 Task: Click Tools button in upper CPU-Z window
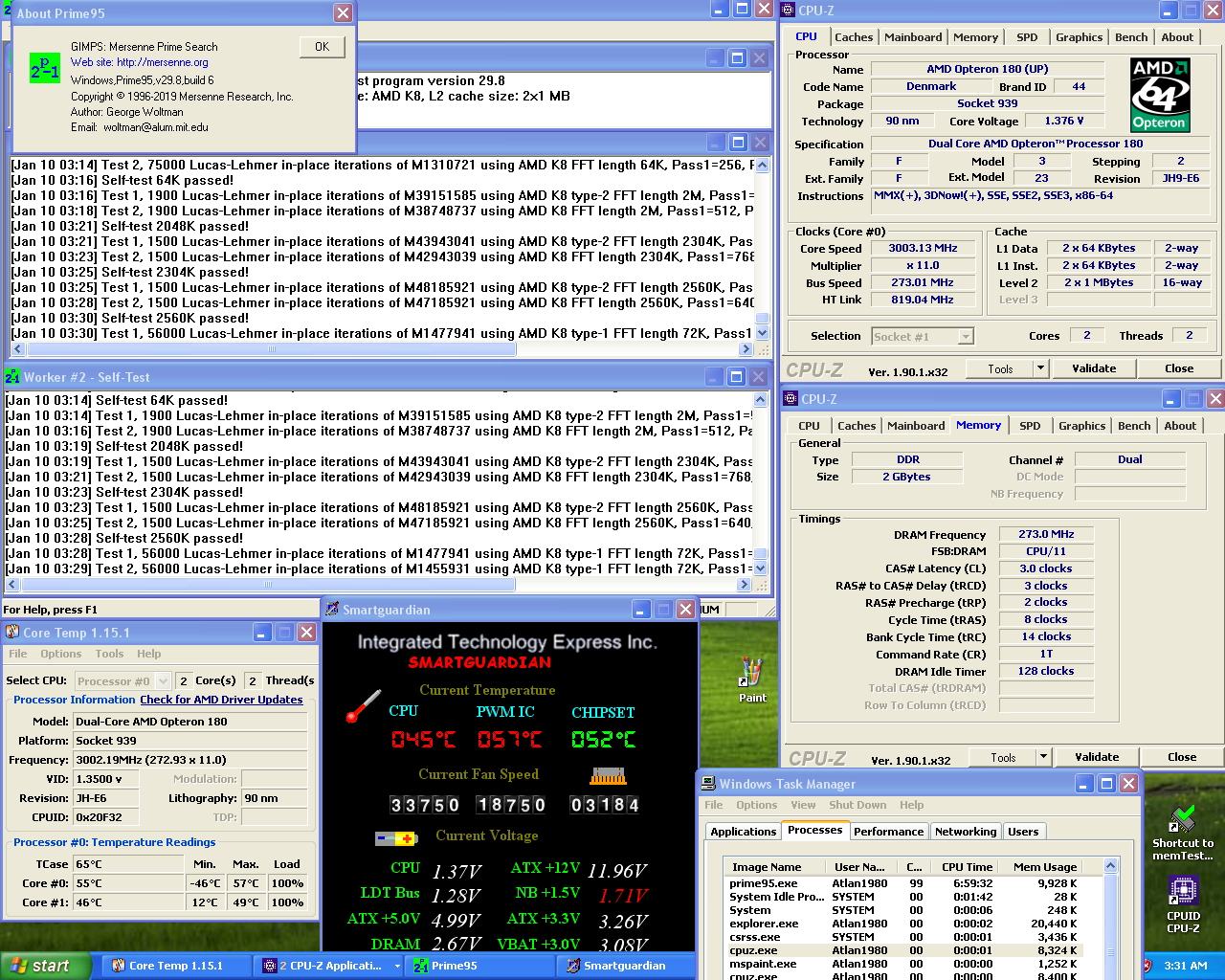click(1000, 368)
